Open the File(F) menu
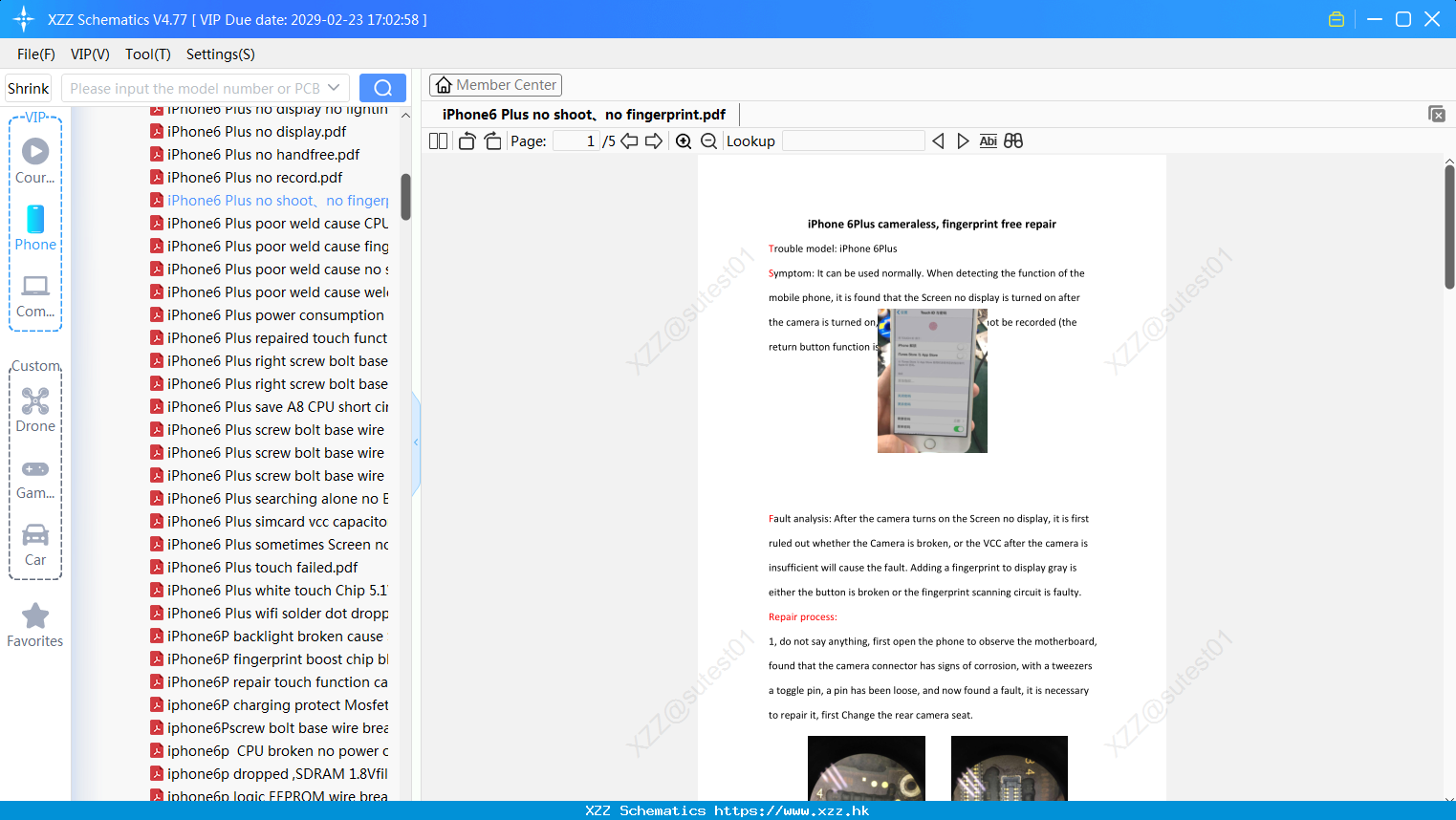Image resolution: width=1456 pixels, height=820 pixels. coord(36,54)
